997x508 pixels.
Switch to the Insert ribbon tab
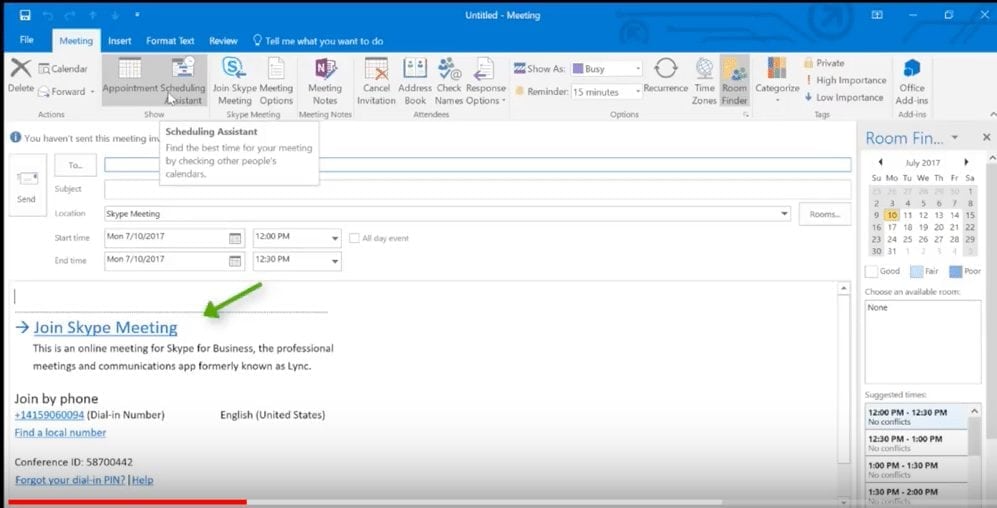tap(120, 41)
